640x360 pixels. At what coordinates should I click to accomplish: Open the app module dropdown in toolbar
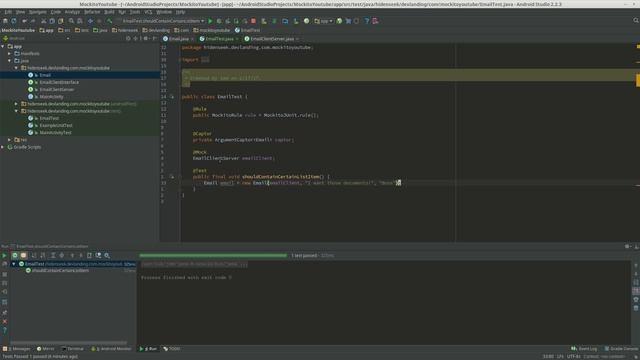coord(323,21)
